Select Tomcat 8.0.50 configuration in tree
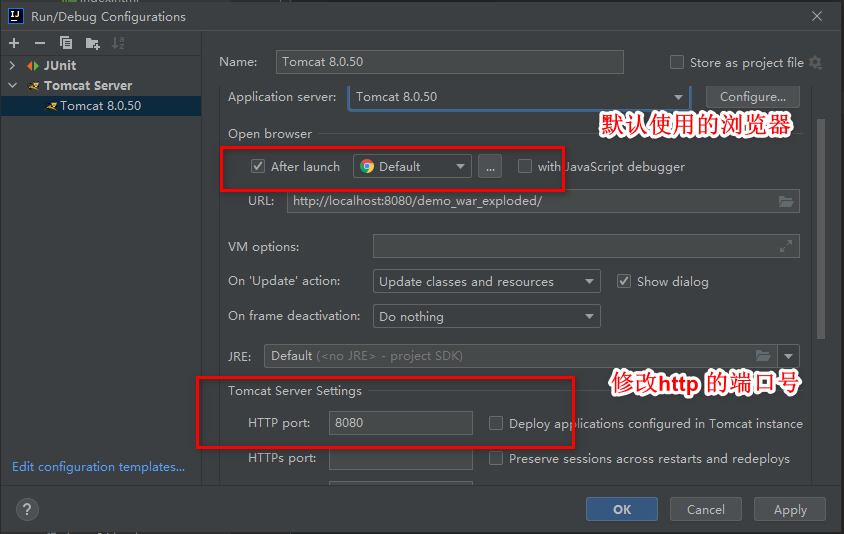This screenshot has width=844, height=534. tap(101, 106)
